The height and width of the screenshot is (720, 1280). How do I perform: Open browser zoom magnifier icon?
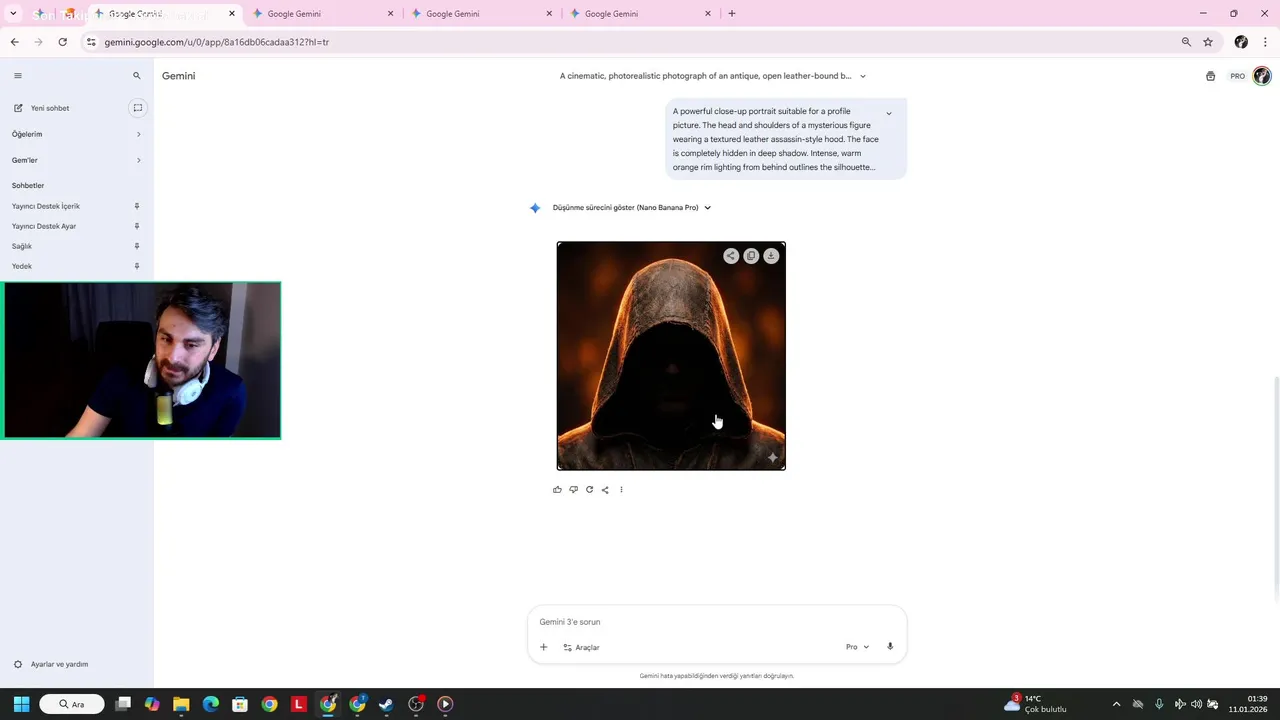(x=1186, y=42)
